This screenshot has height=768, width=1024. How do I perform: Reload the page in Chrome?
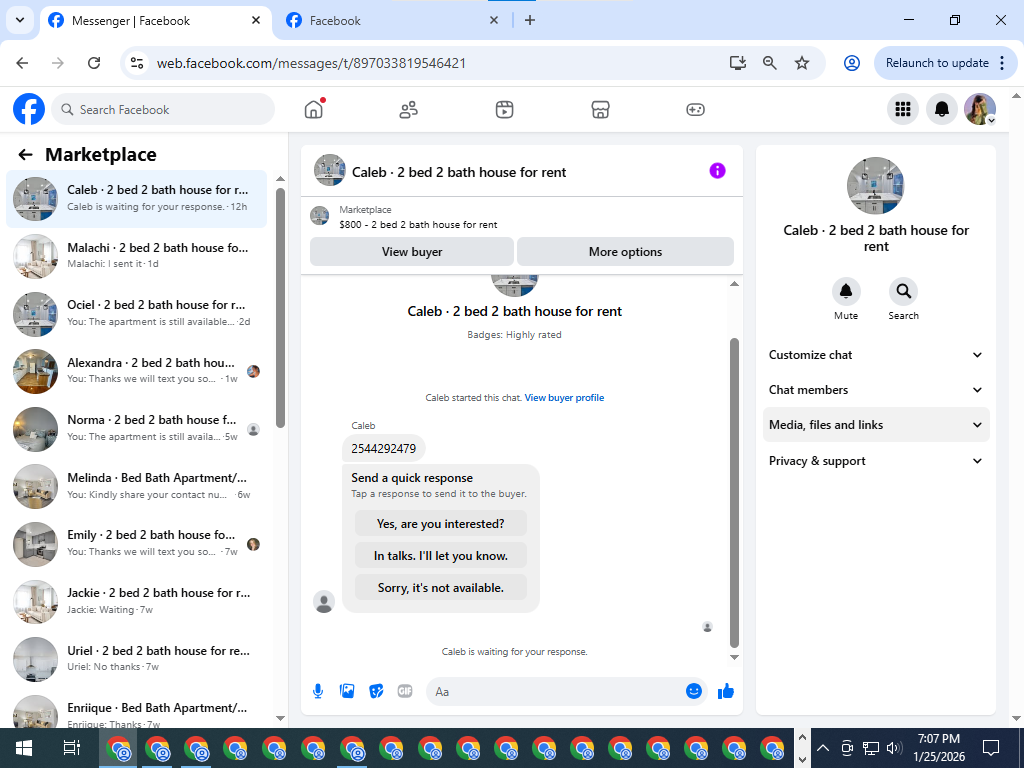(x=94, y=63)
